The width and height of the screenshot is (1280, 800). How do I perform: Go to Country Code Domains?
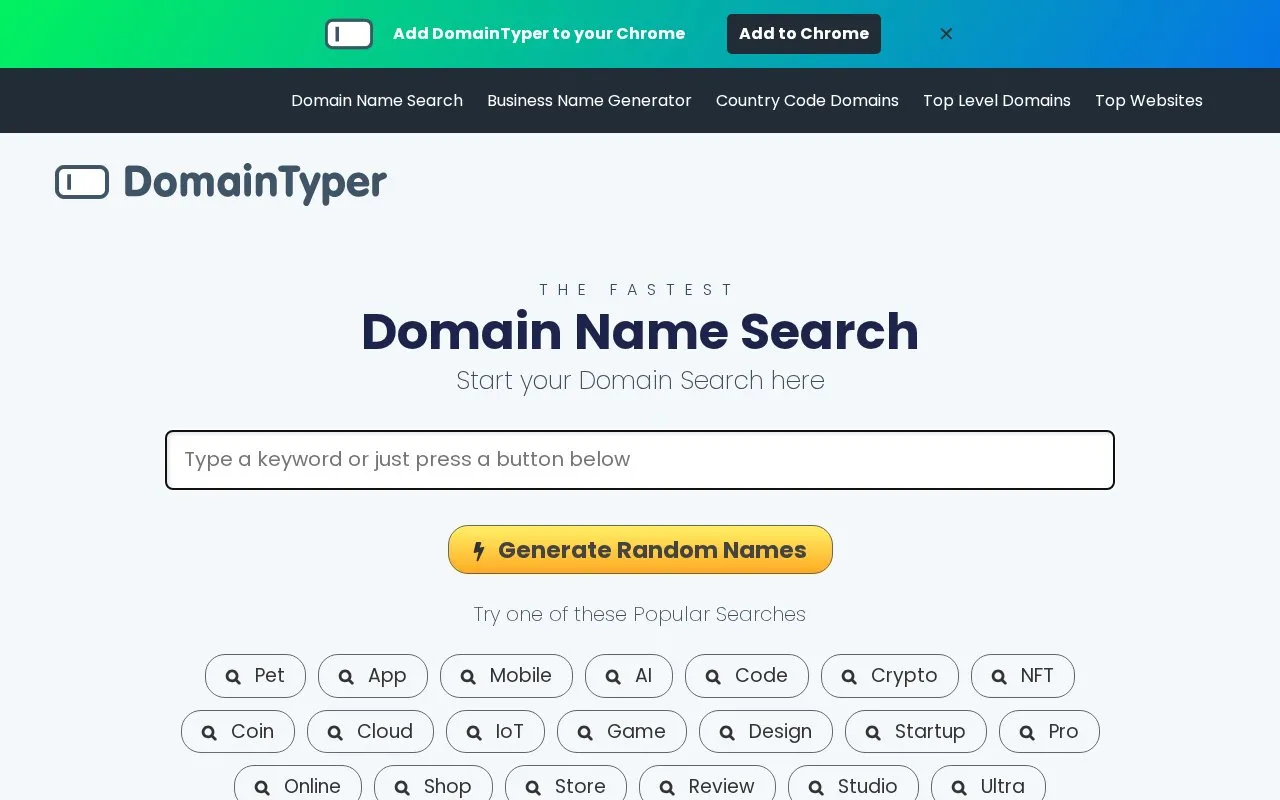pos(807,100)
